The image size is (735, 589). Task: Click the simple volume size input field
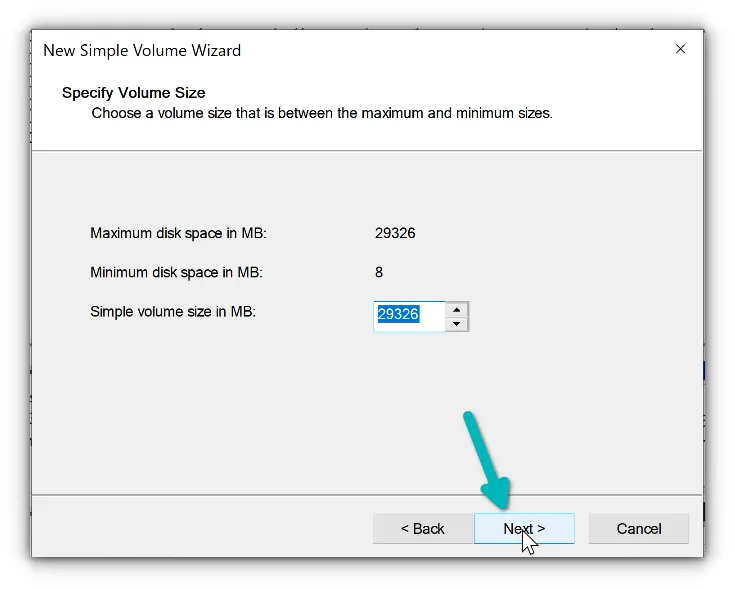[x=409, y=317]
